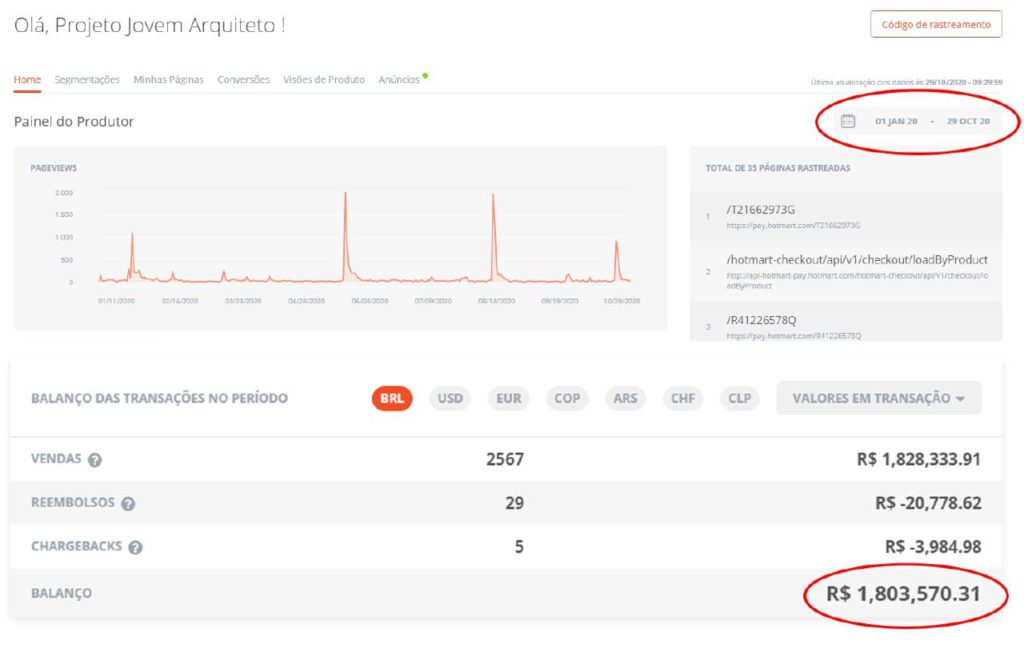1024x649 pixels.
Task: Select CHF currency
Action: [x=683, y=398]
